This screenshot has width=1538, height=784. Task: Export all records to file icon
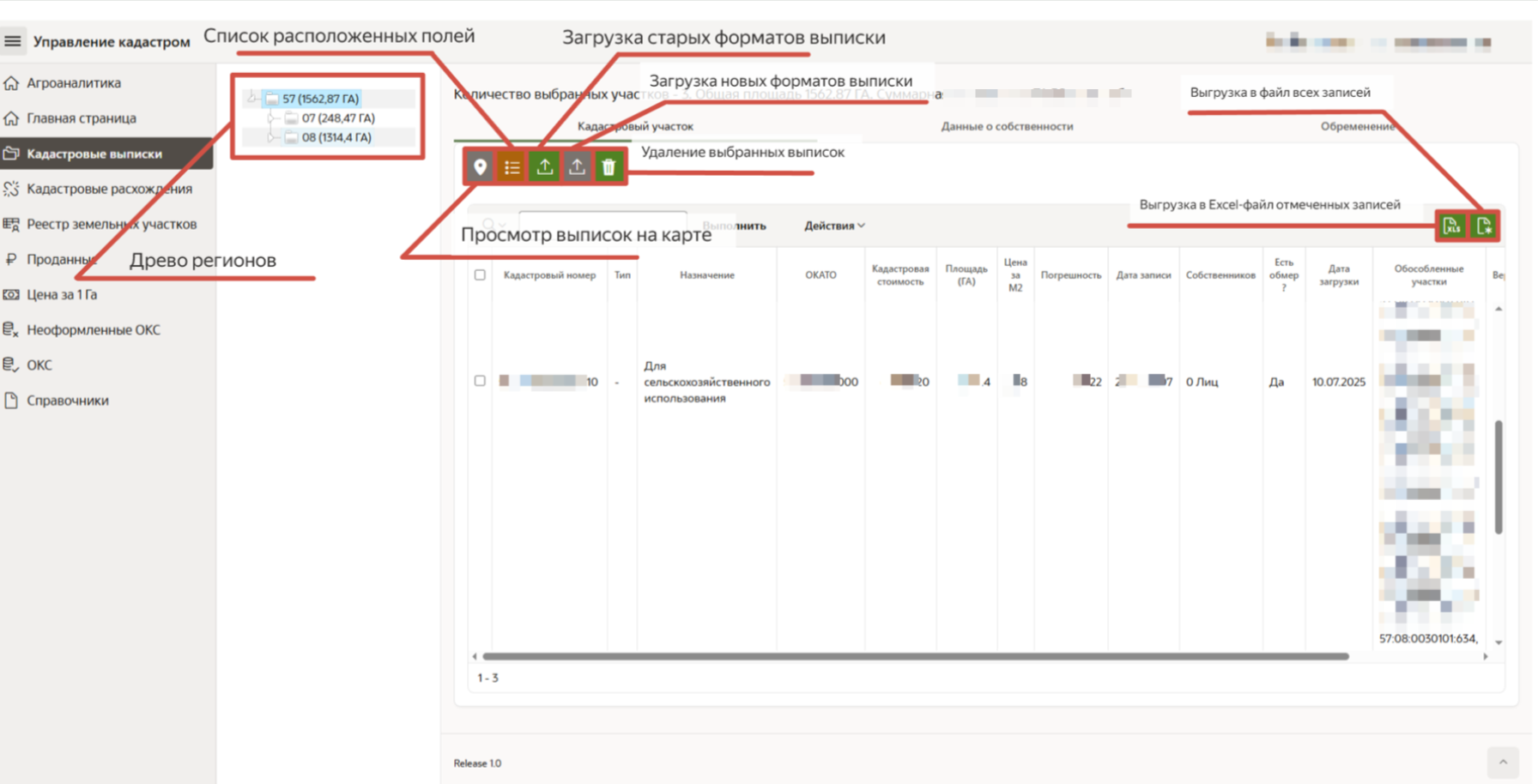tap(1484, 226)
